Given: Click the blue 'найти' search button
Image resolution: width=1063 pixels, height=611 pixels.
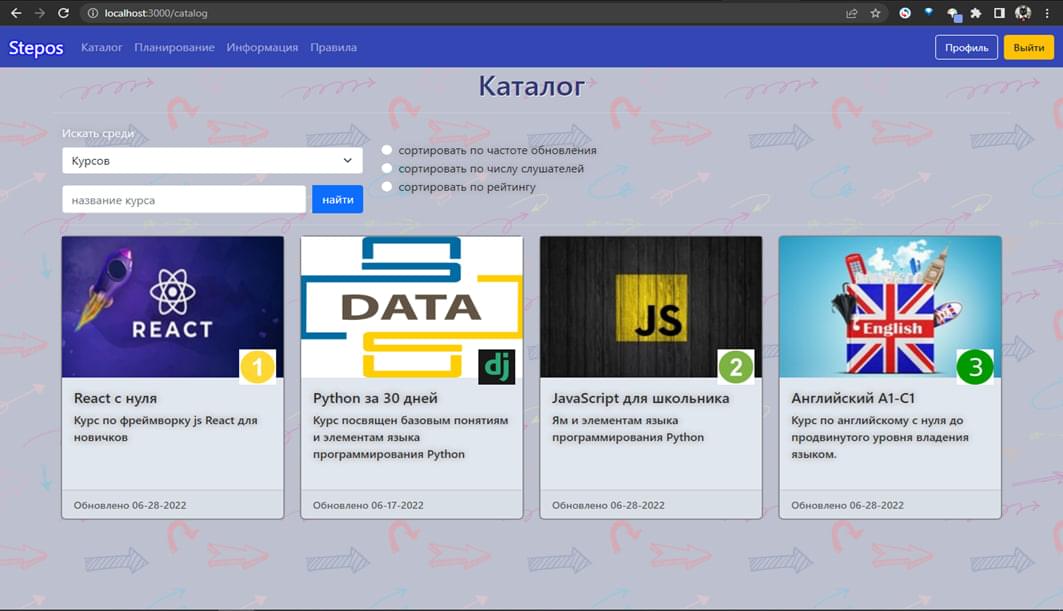Looking at the screenshot, I should click(337, 200).
